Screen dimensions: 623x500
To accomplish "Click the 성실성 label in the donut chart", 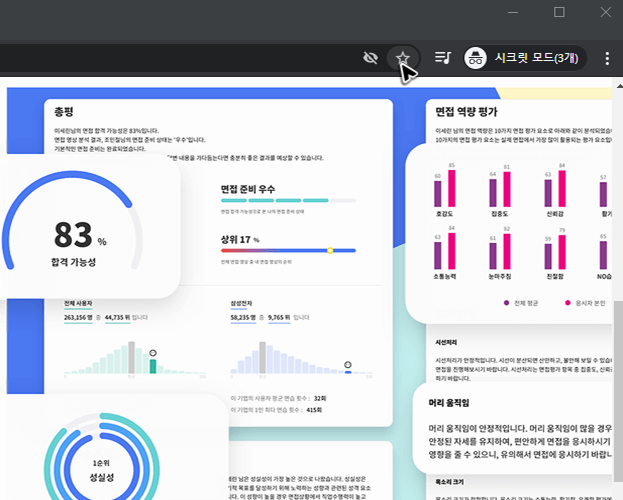I will click(101, 477).
